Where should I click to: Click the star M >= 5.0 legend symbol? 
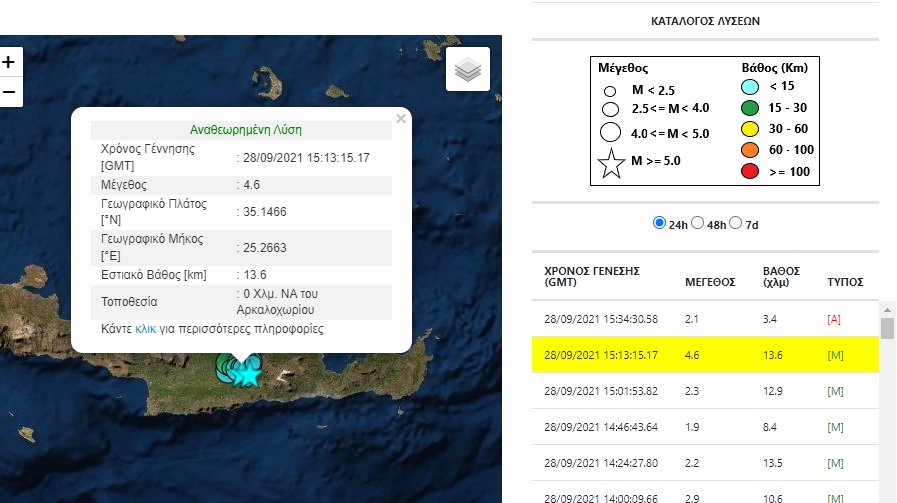point(611,166)
